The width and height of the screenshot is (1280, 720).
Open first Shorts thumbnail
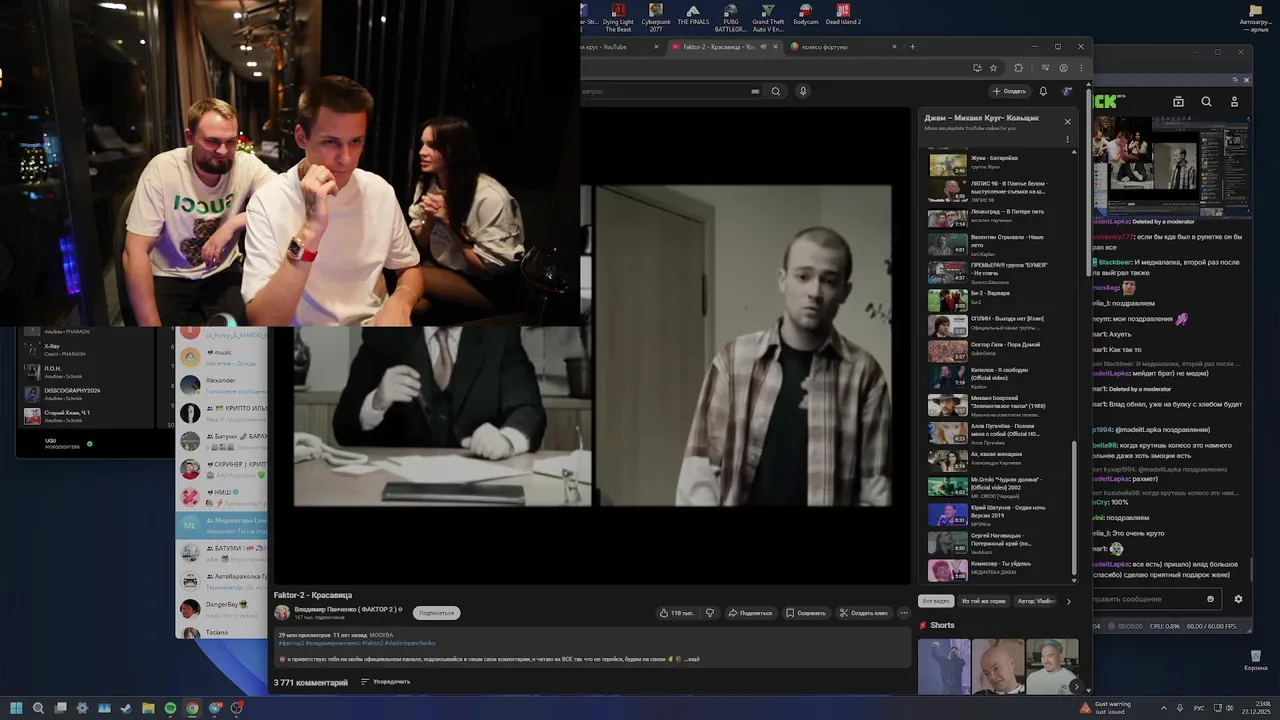(x=944, y=666)
